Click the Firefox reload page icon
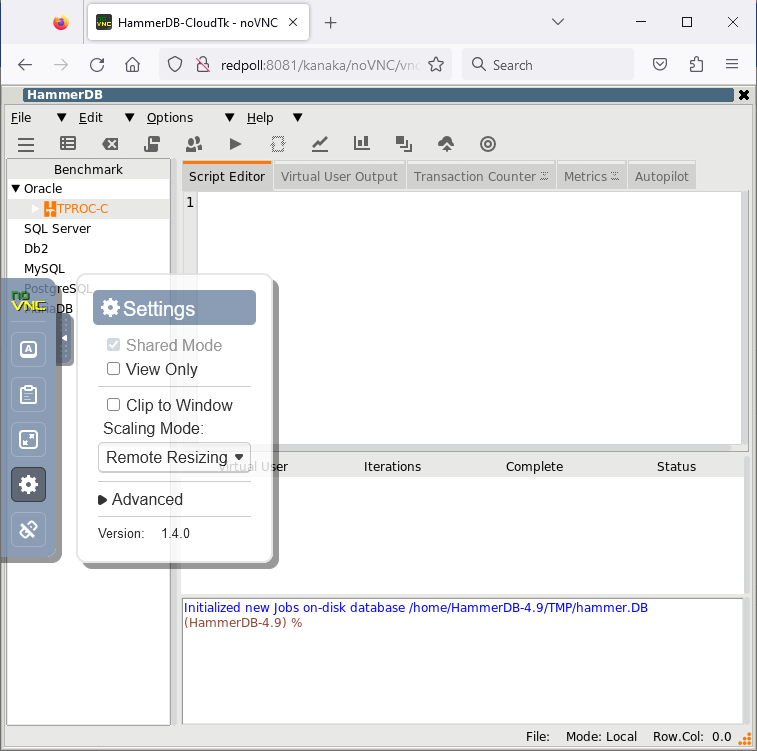This screenshot has height=751, width=757. coord(97,65)
